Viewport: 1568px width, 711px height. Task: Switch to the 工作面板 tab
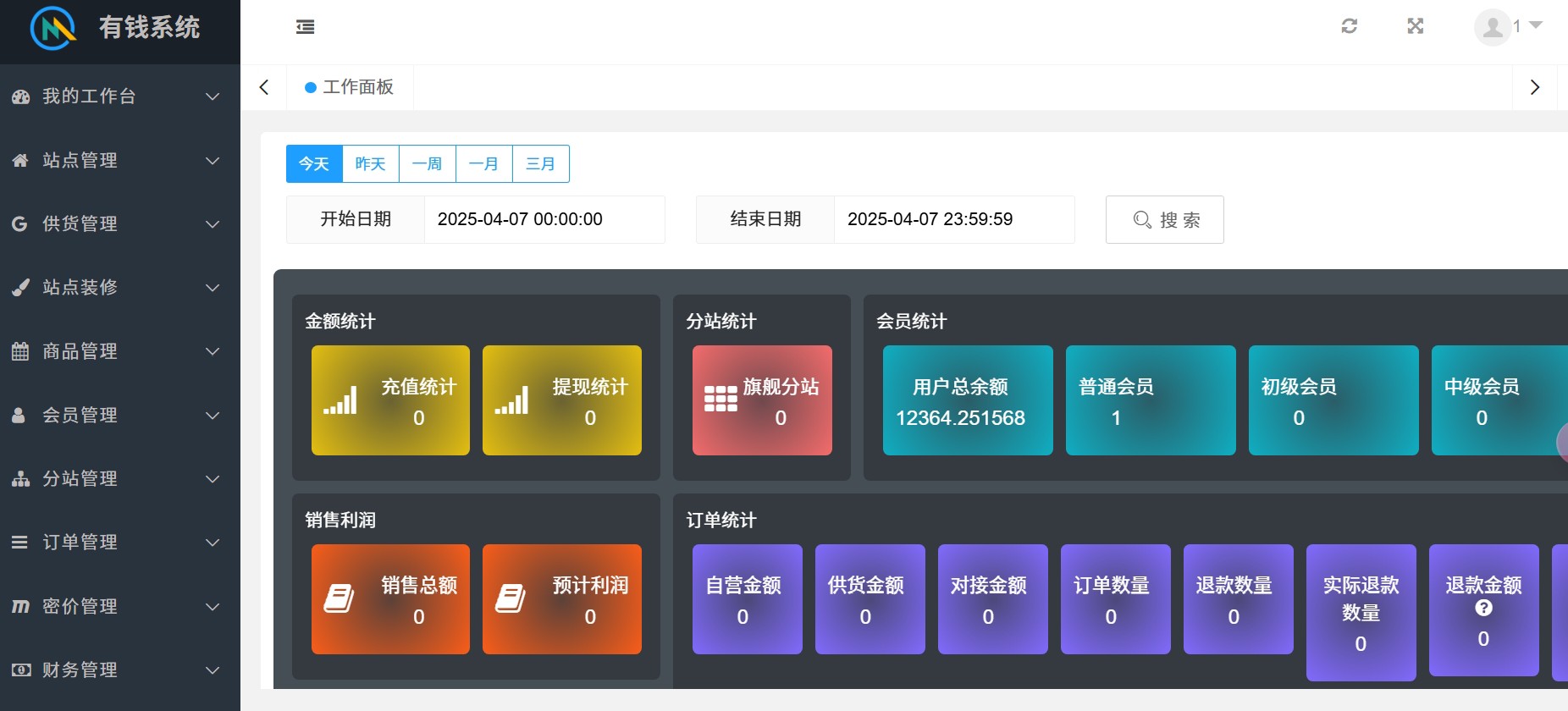point(351,87)
